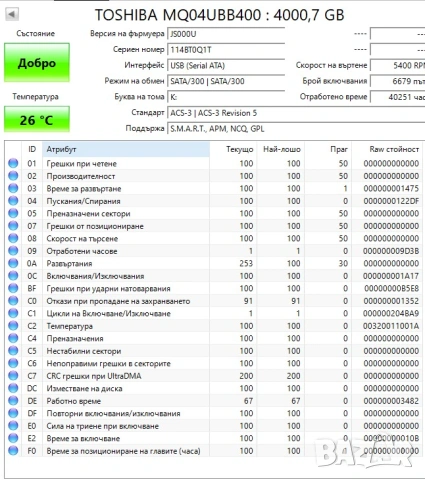Select the Отработени часове row

point(214,251)
